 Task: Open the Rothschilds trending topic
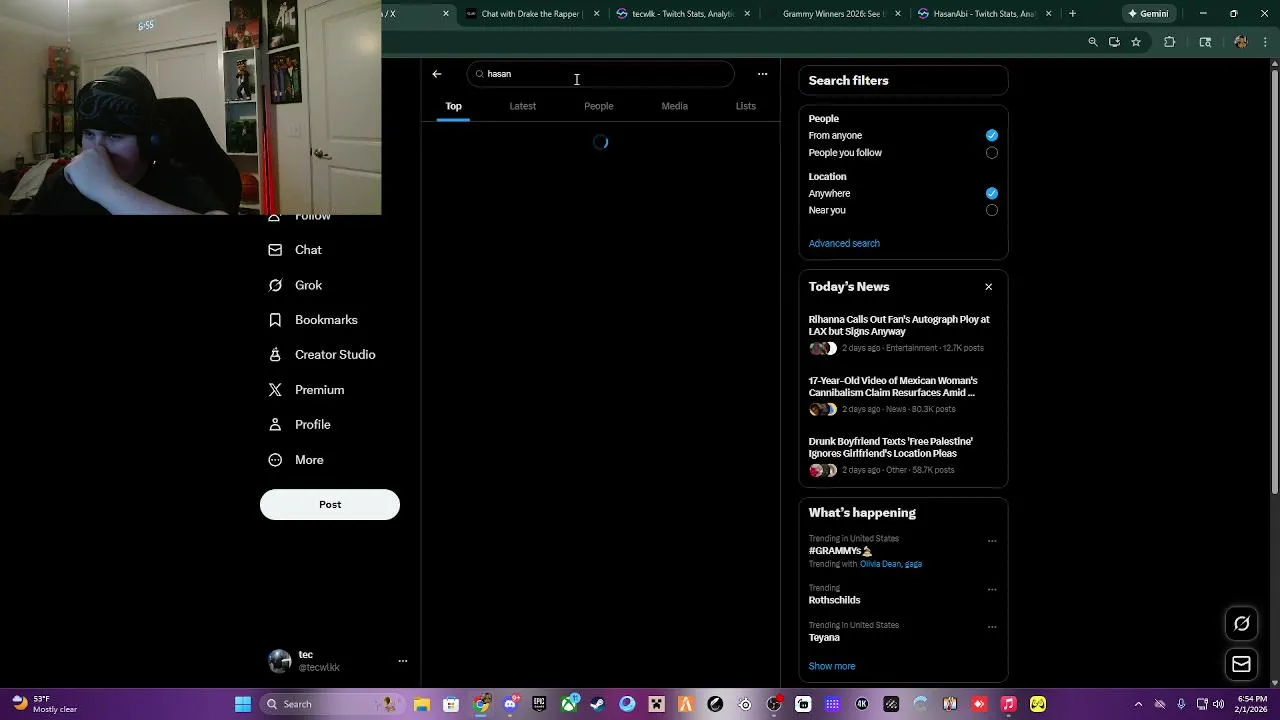tap(834, 600)
